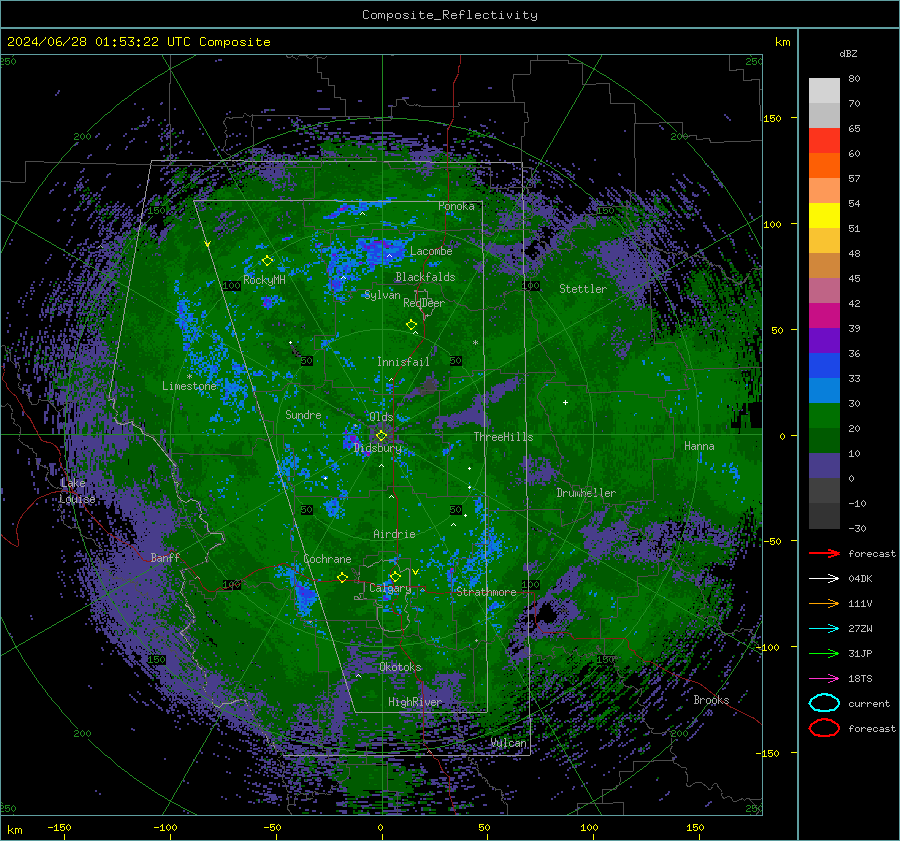Viewport: 900px width, 841px height.
Task: Click the white 04DK arrow symbol
Action: pyautogui.click(x=824, y=579)
